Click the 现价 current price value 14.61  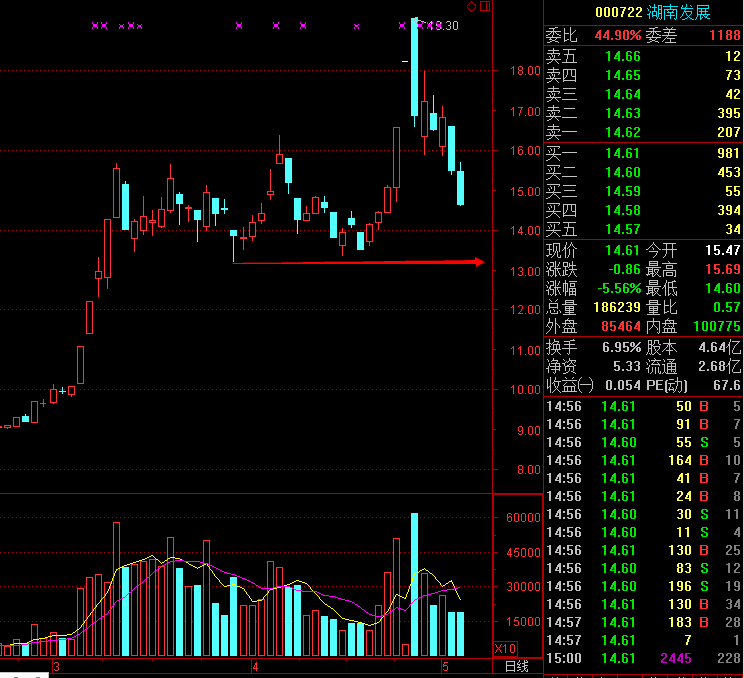[x=620, y=250]
